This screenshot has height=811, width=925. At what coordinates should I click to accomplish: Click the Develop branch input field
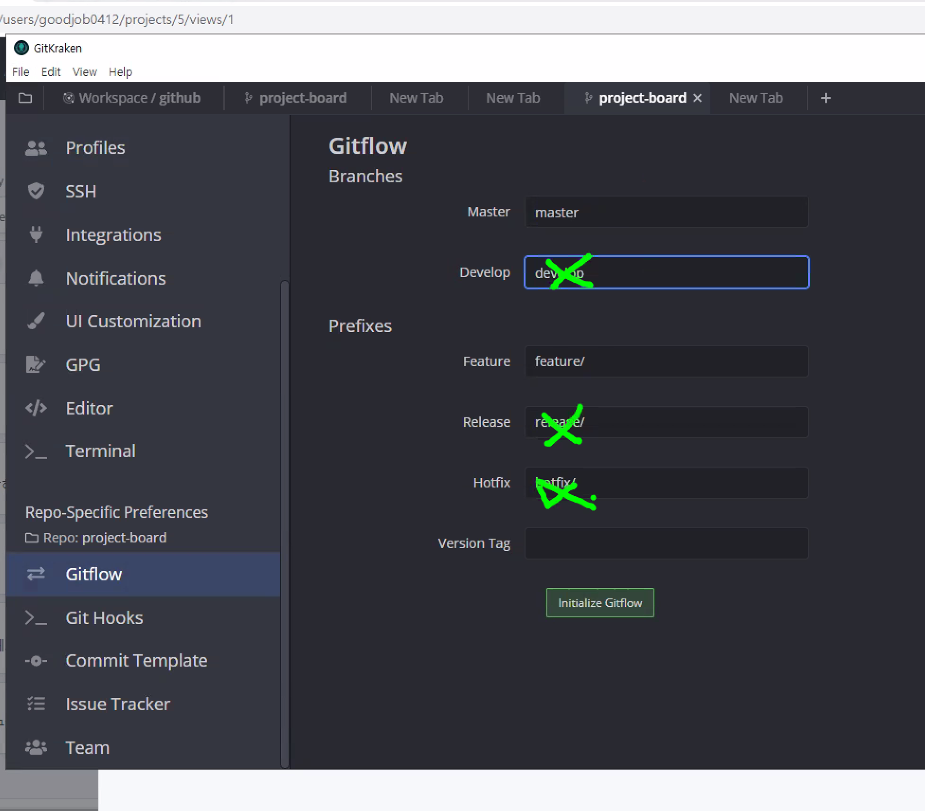(x=667, y=272)
